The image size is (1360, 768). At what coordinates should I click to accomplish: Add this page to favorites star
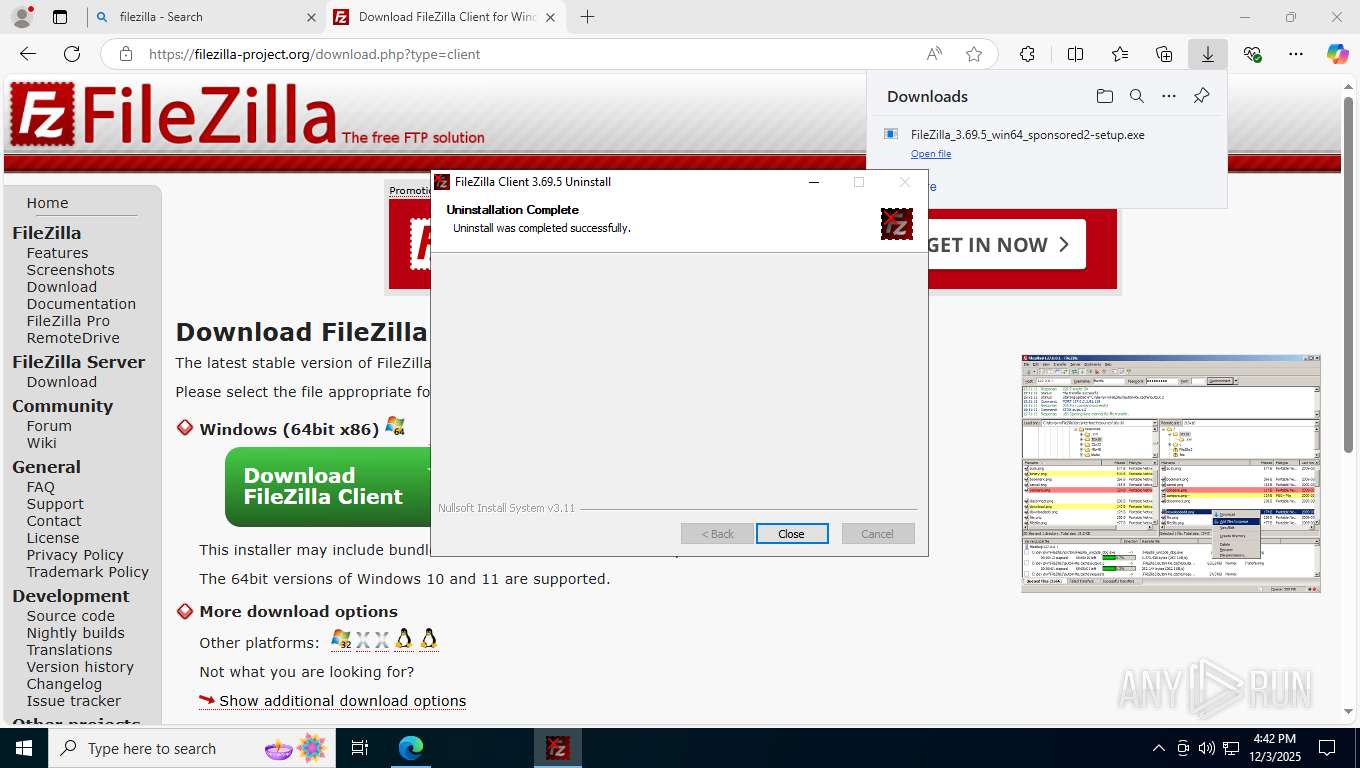974,54
